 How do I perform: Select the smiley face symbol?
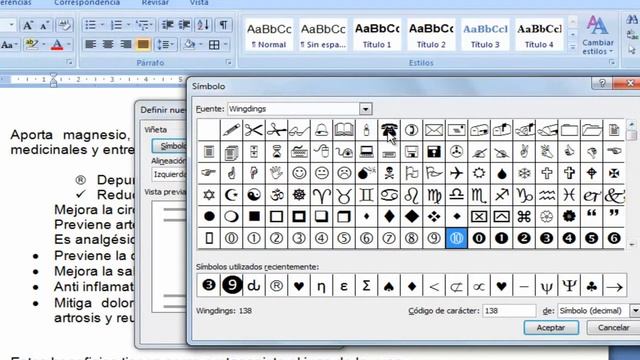(x=299, y=173)
